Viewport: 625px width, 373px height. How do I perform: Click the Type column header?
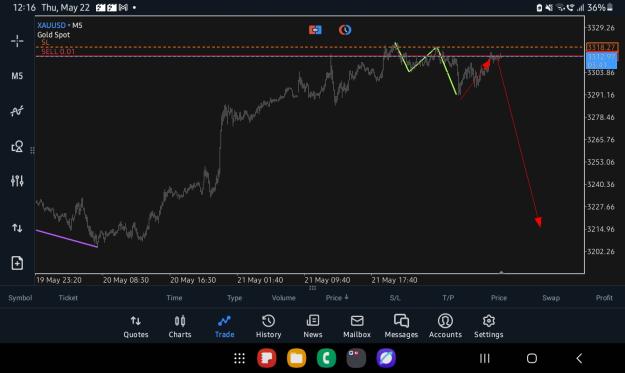[234, 298]
